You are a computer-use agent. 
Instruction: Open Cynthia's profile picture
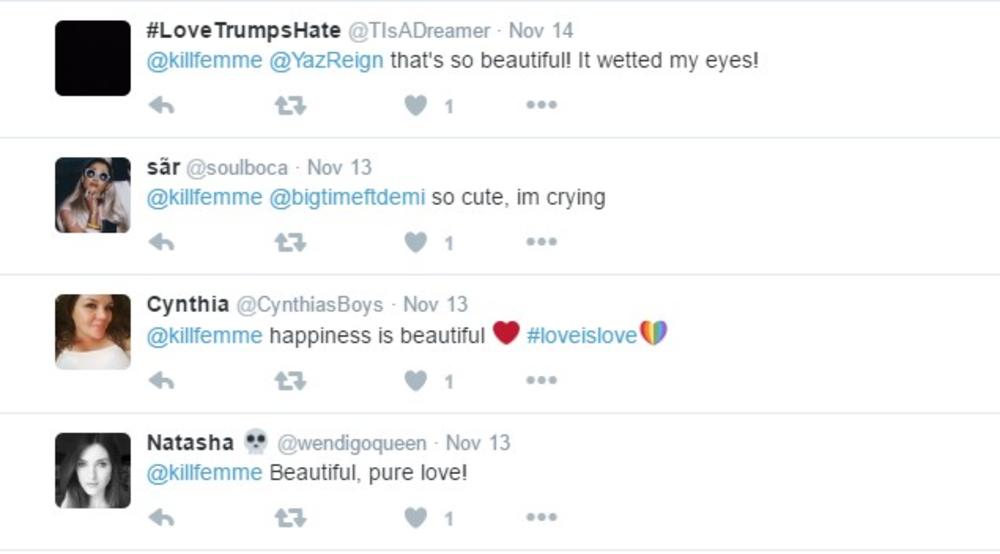pos(93,332)
